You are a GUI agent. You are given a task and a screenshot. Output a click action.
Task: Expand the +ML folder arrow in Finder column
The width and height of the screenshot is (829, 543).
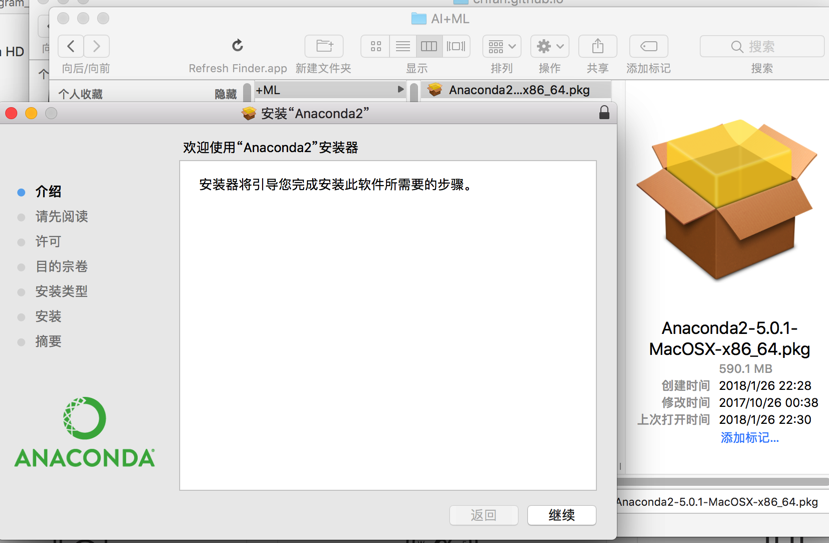tap(400, 89)
